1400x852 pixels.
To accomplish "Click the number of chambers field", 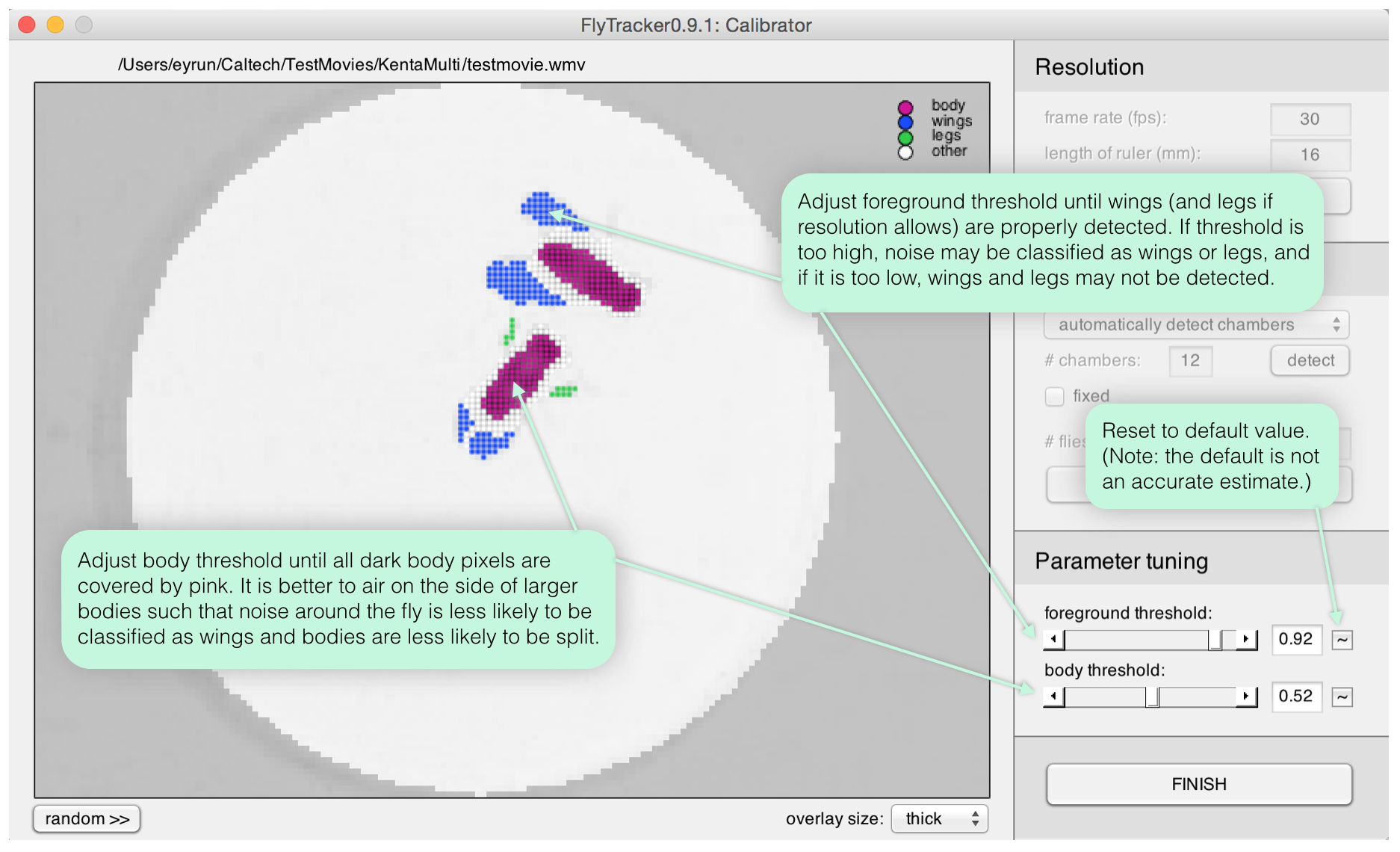I will (1190, 361).
